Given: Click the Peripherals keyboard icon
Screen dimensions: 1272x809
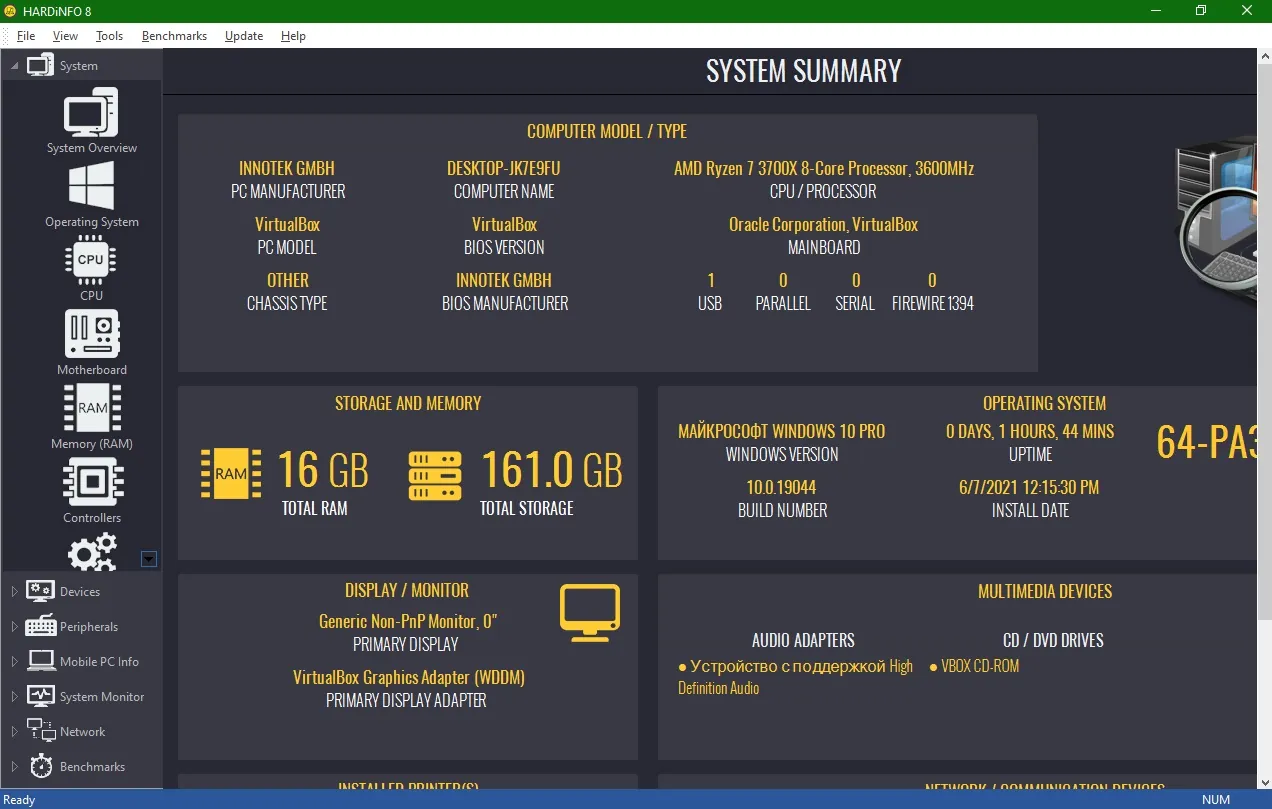Looking at the screenshot, I should pos(40,626).
